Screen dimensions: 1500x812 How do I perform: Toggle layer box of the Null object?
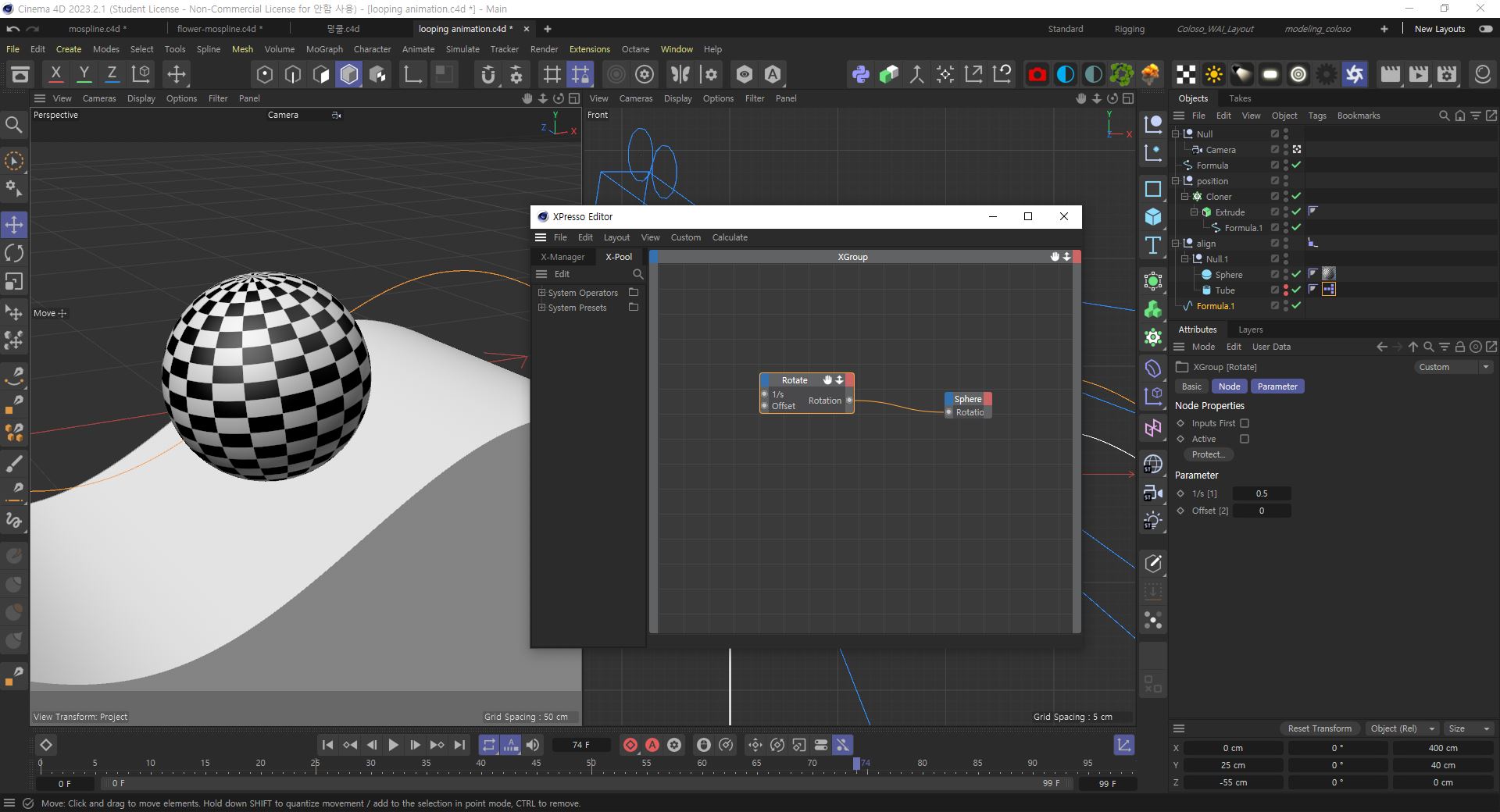1274,134
